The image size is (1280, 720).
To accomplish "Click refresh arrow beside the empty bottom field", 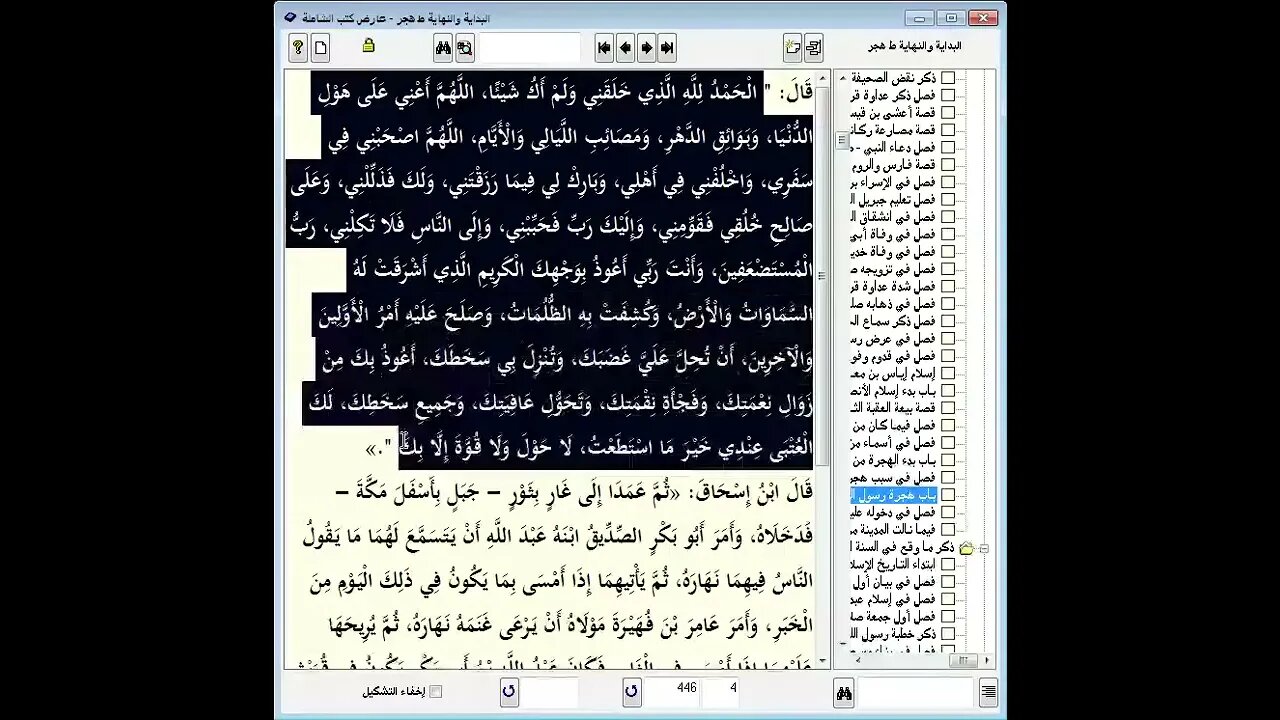I will [x=509, y=691].
